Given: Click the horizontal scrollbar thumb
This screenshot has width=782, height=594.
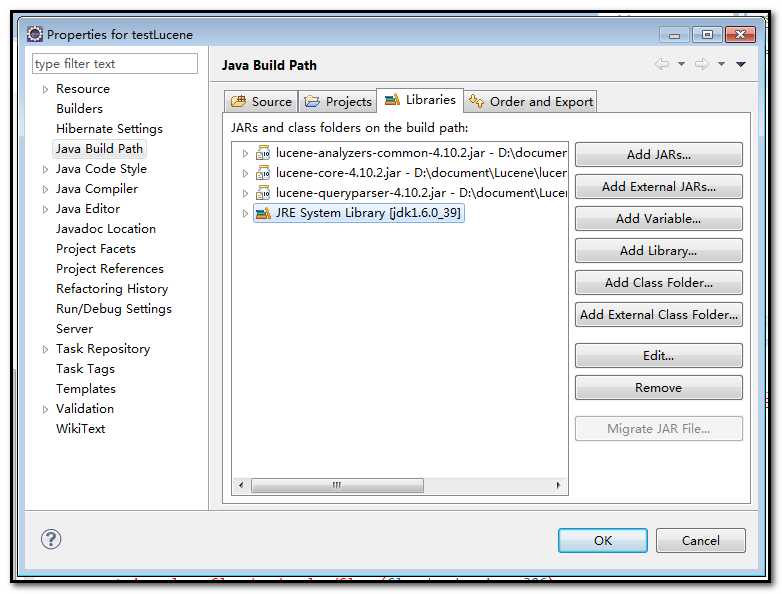Looking at the screenshot, I should click(x=337, y=485).
